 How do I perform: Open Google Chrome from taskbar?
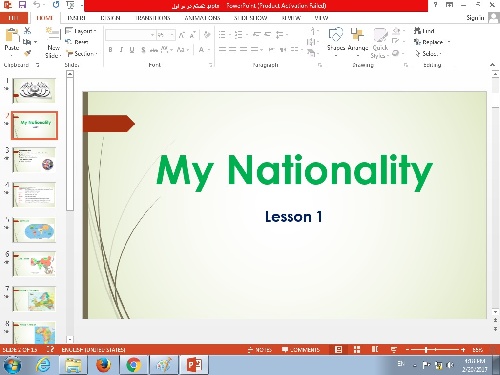pos(133,365)
